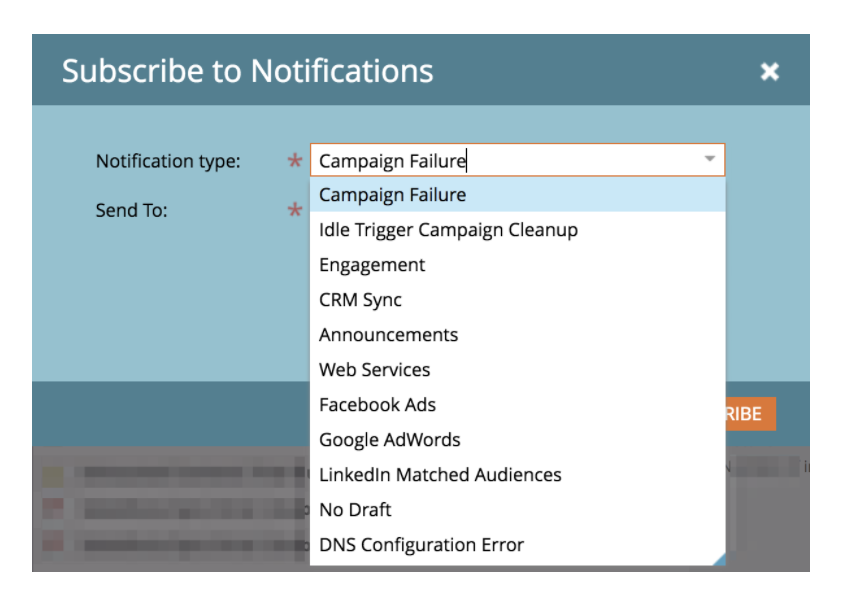Pick CRM Sync from the dropdown list
The width and height of the screenshot is (854, 600).
point(360,300)
